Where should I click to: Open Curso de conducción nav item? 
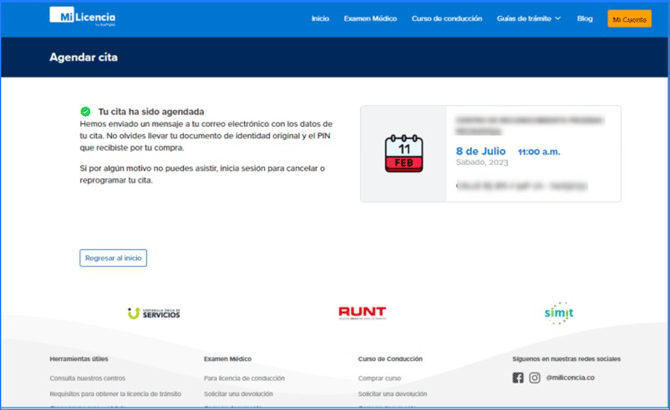pyautogui.click(x=446, y=19)
